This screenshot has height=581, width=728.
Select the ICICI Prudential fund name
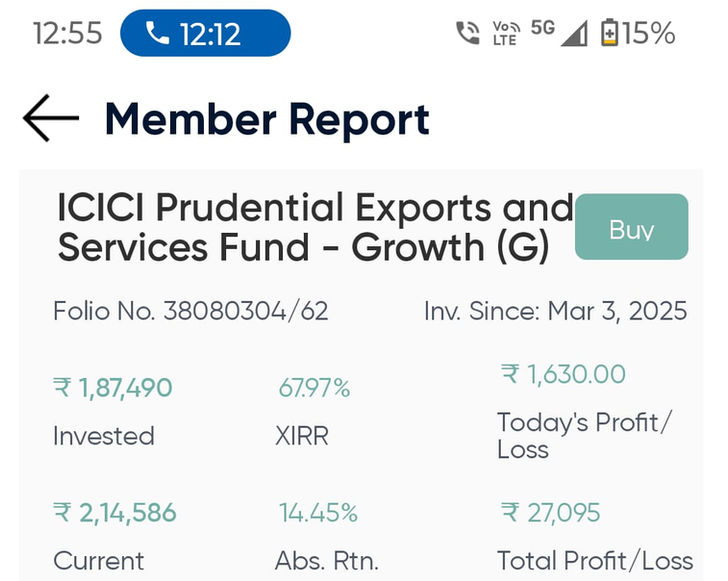click(x=315, y=227)
